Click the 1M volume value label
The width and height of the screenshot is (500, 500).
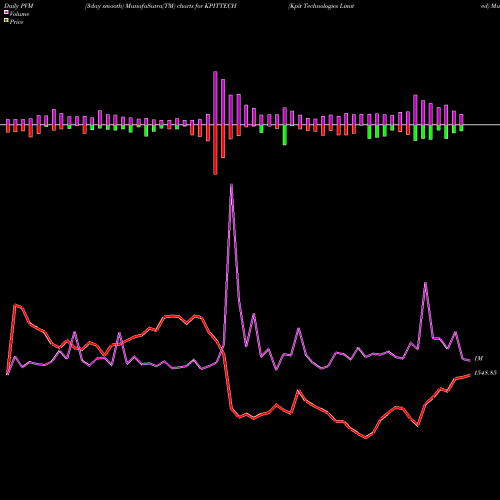[x=478, y=359]
